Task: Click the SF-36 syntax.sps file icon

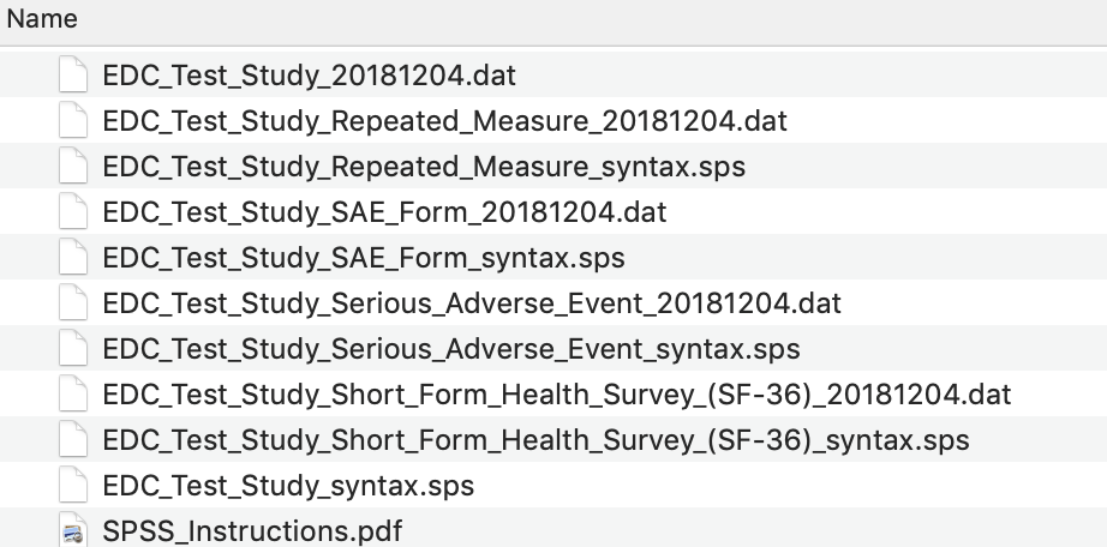Action: point(73,441)
